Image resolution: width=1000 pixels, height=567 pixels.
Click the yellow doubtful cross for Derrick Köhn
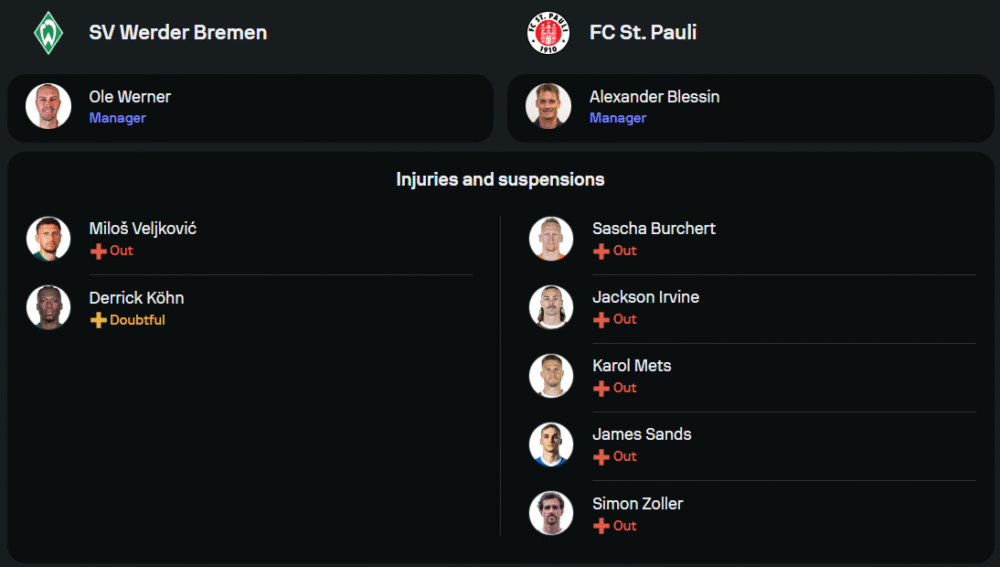pyautogui.click(x=98, y=320)
